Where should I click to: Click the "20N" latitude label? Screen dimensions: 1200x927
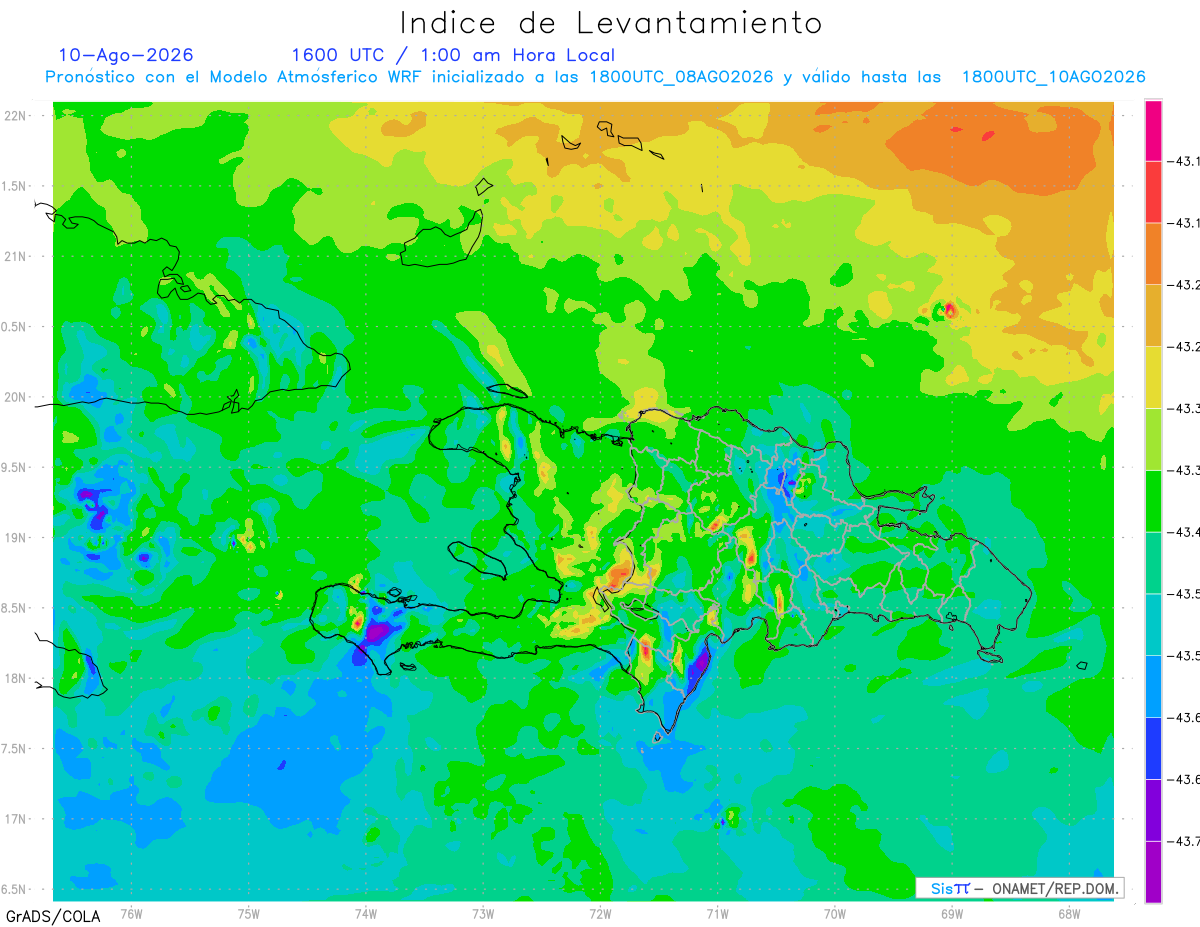(x=15, y=397)
